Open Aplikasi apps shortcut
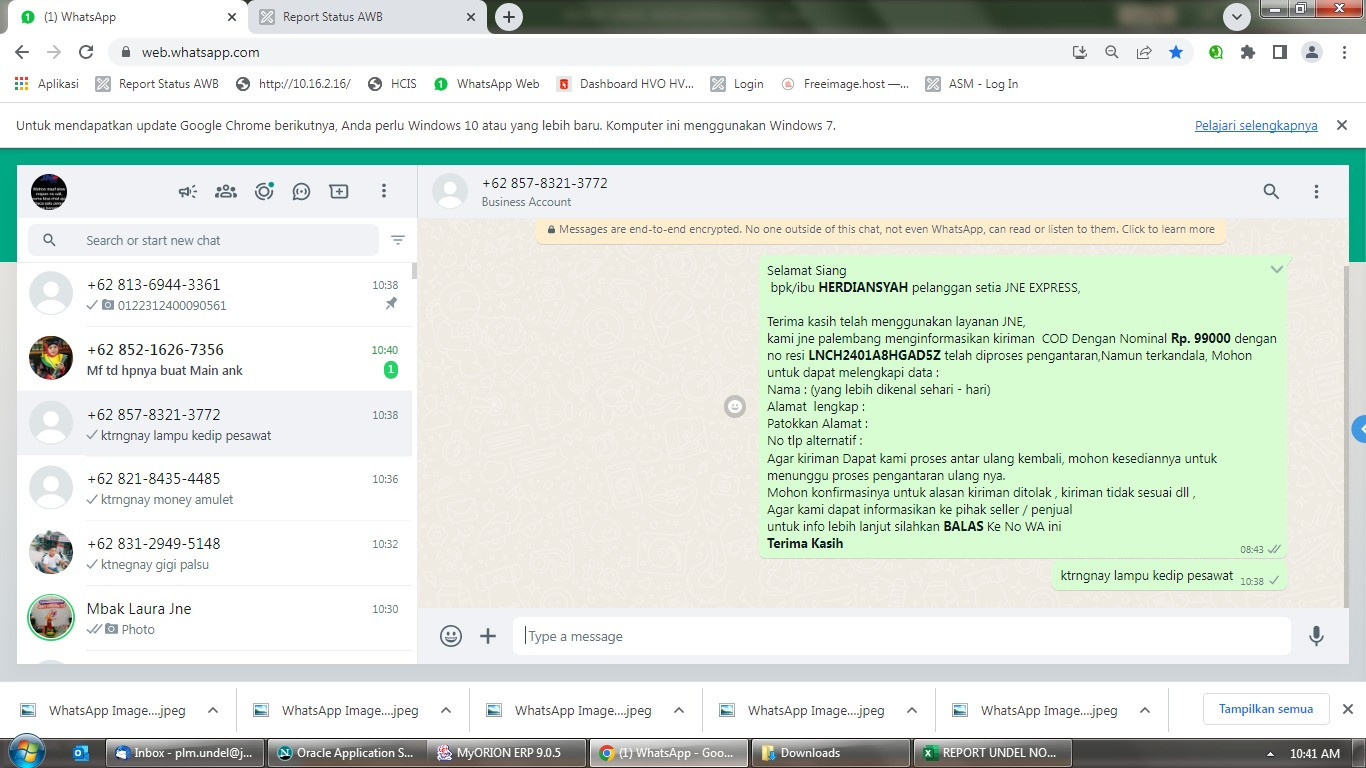The width and height of the screenshot is (1366, 768). 47,84
